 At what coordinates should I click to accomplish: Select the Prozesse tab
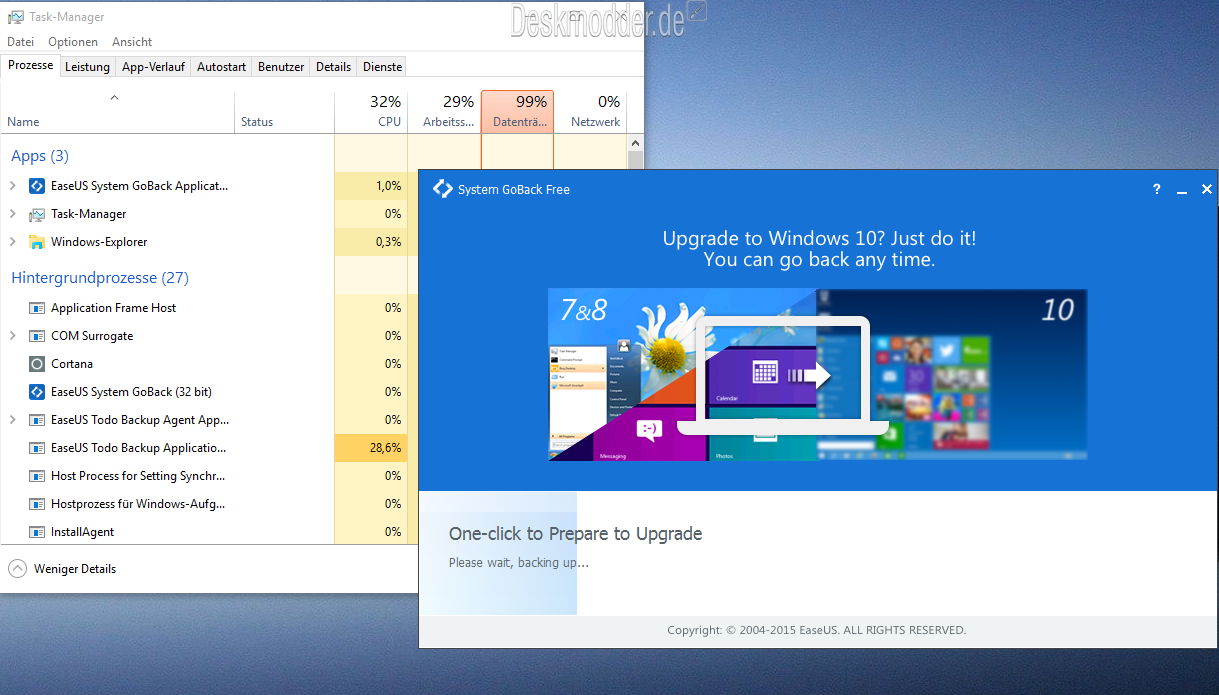tap(31, 66)
